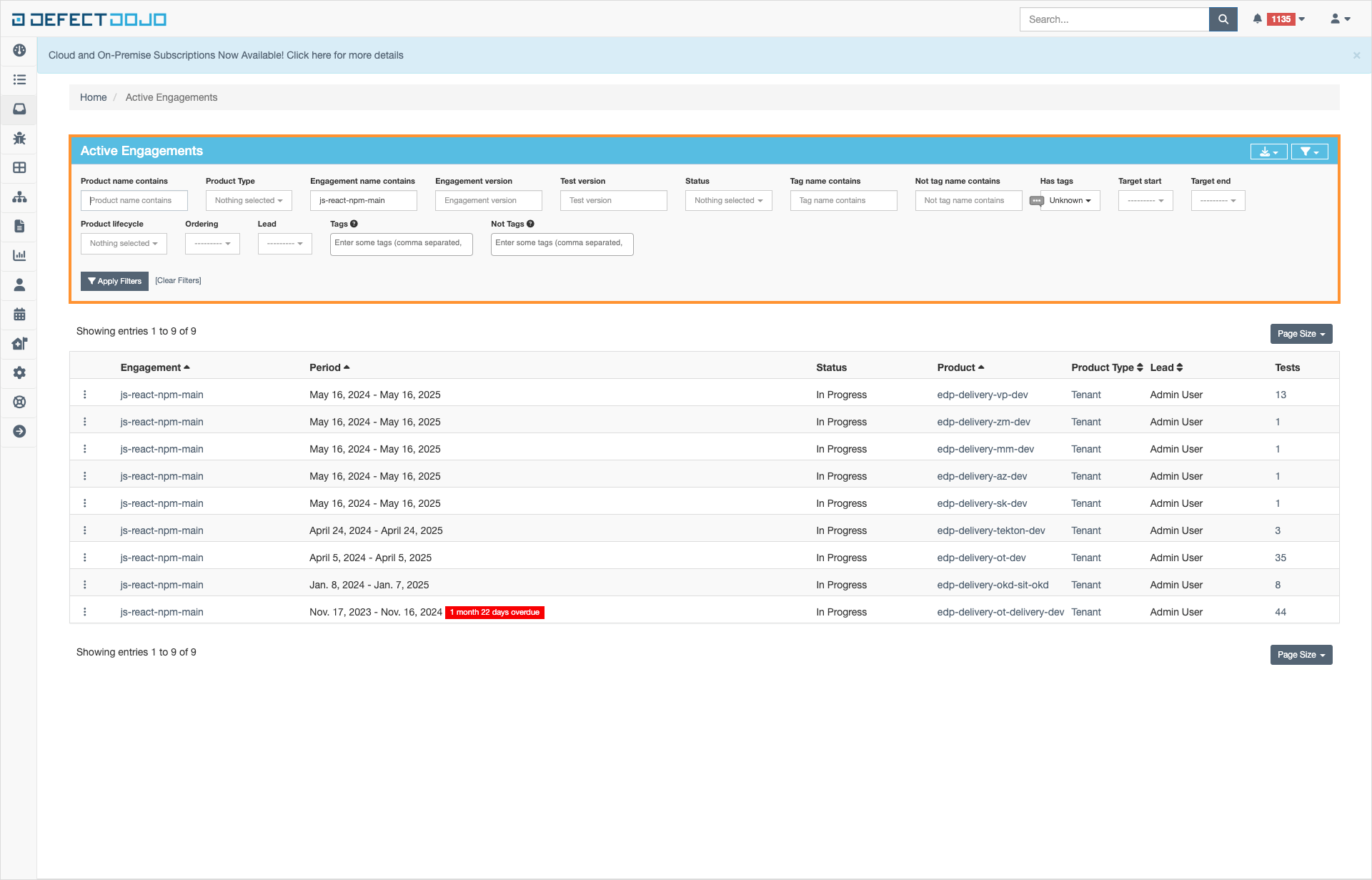The width and height of the screenshot is (1372, 880).
Task: Open the Dashboard sidebar icon
Action: coord(19,50)
